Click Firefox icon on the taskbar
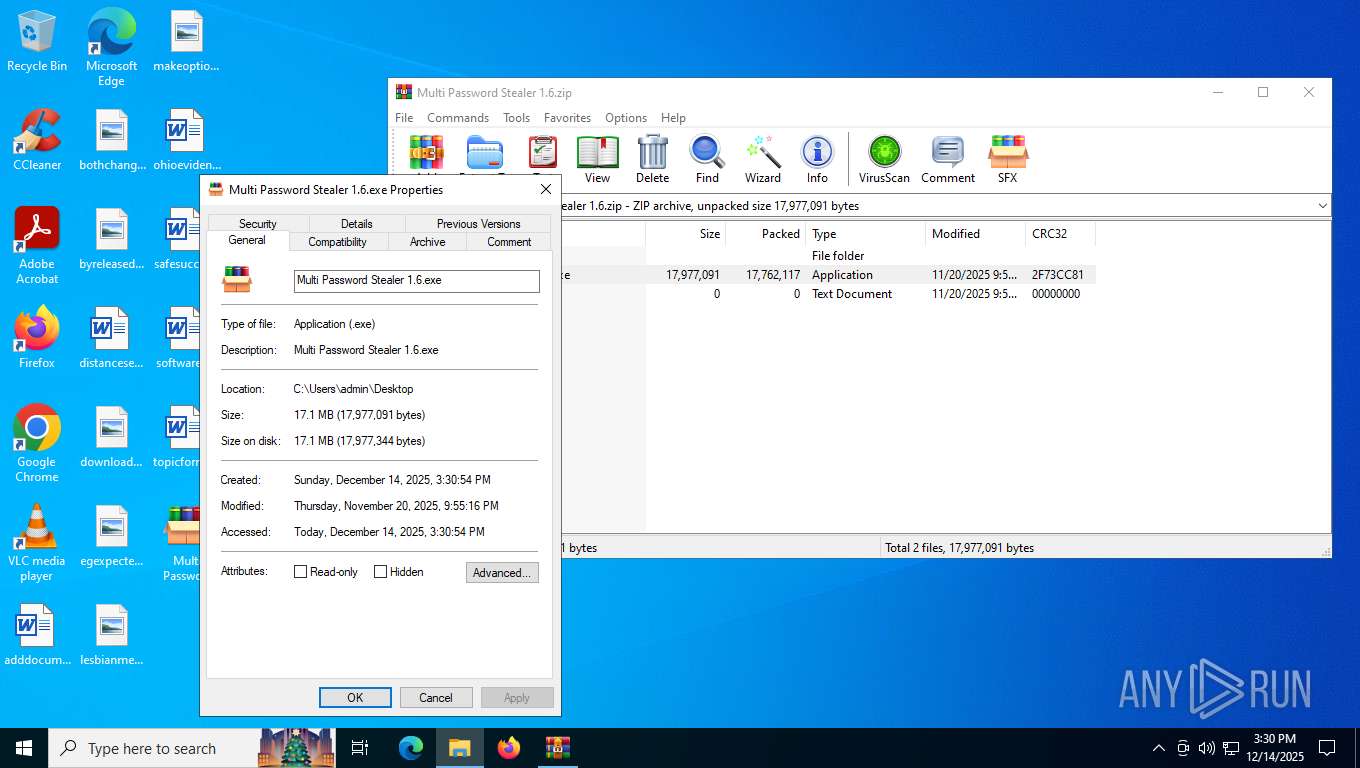1360x768 pixels. coord(509,747)
